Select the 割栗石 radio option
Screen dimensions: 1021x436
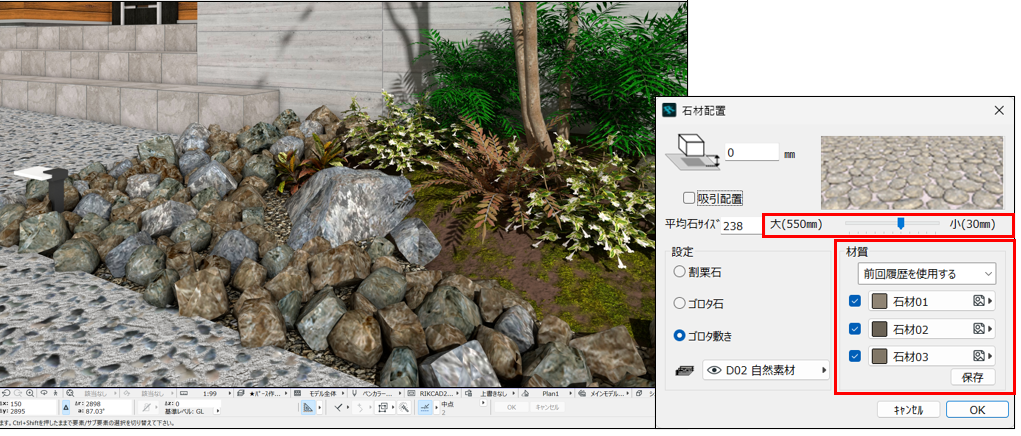680,271
